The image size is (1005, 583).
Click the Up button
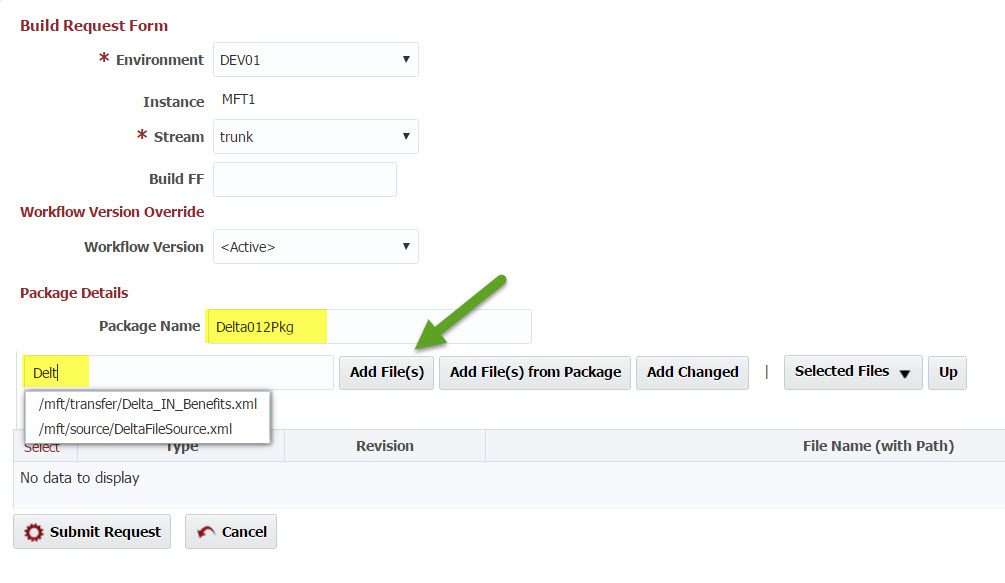pyautogui.click(x=947, y=372)
